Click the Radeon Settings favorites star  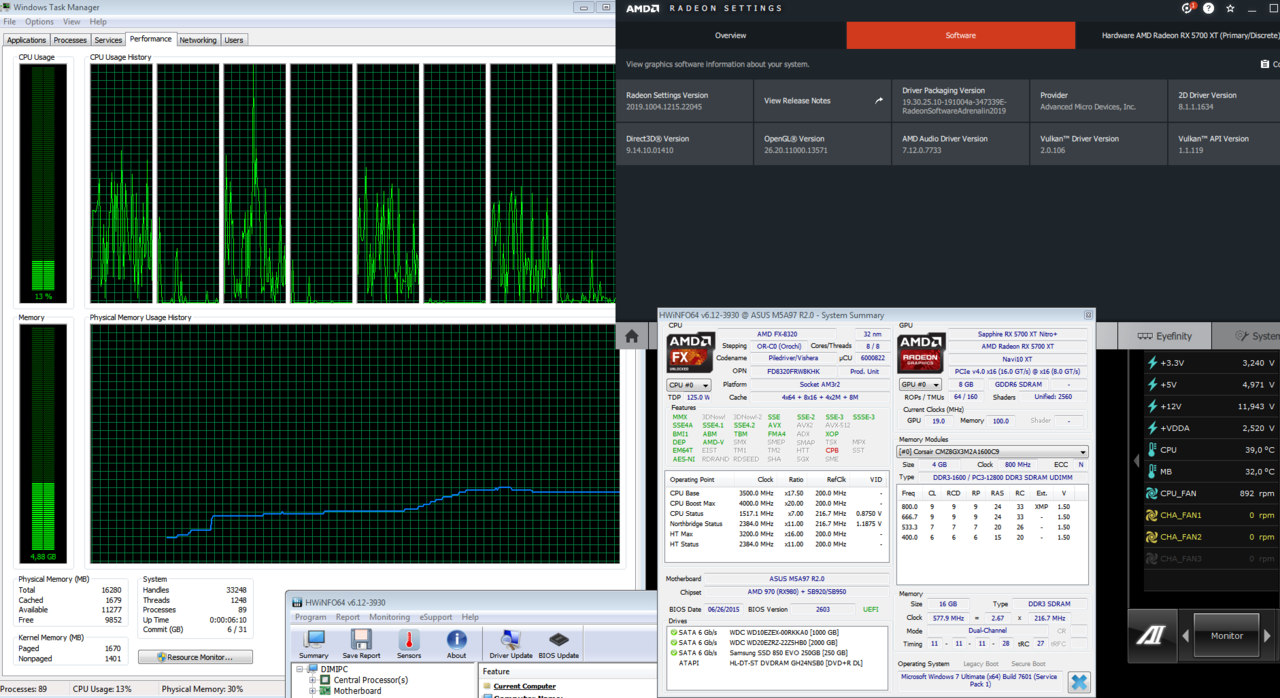point(1230,8)
